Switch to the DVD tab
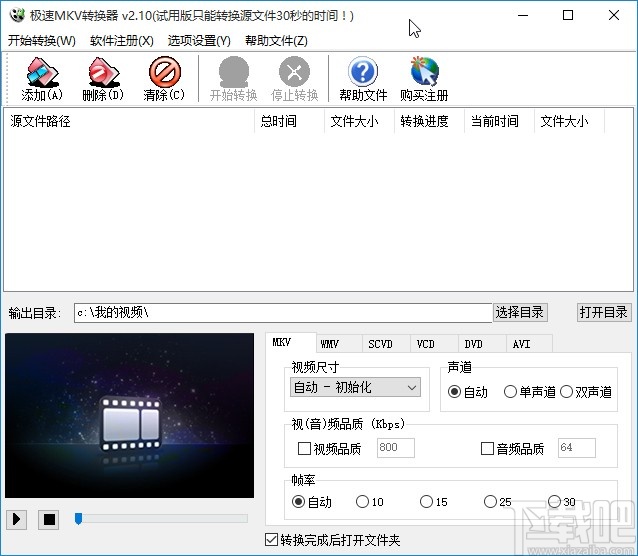The height and width of the screenshot is (556, 638). (x=482, y=344)
